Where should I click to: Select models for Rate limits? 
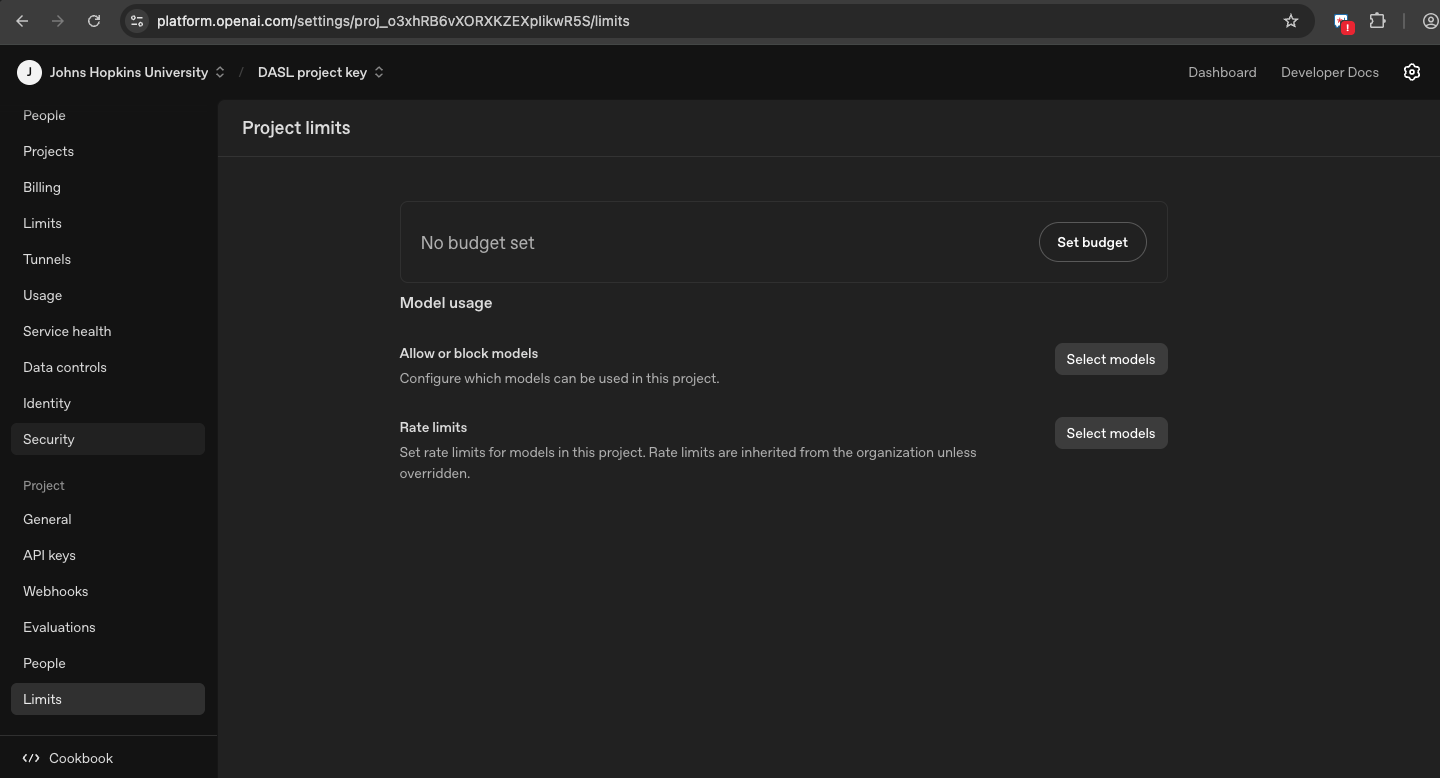click(x=1110, y=433)
